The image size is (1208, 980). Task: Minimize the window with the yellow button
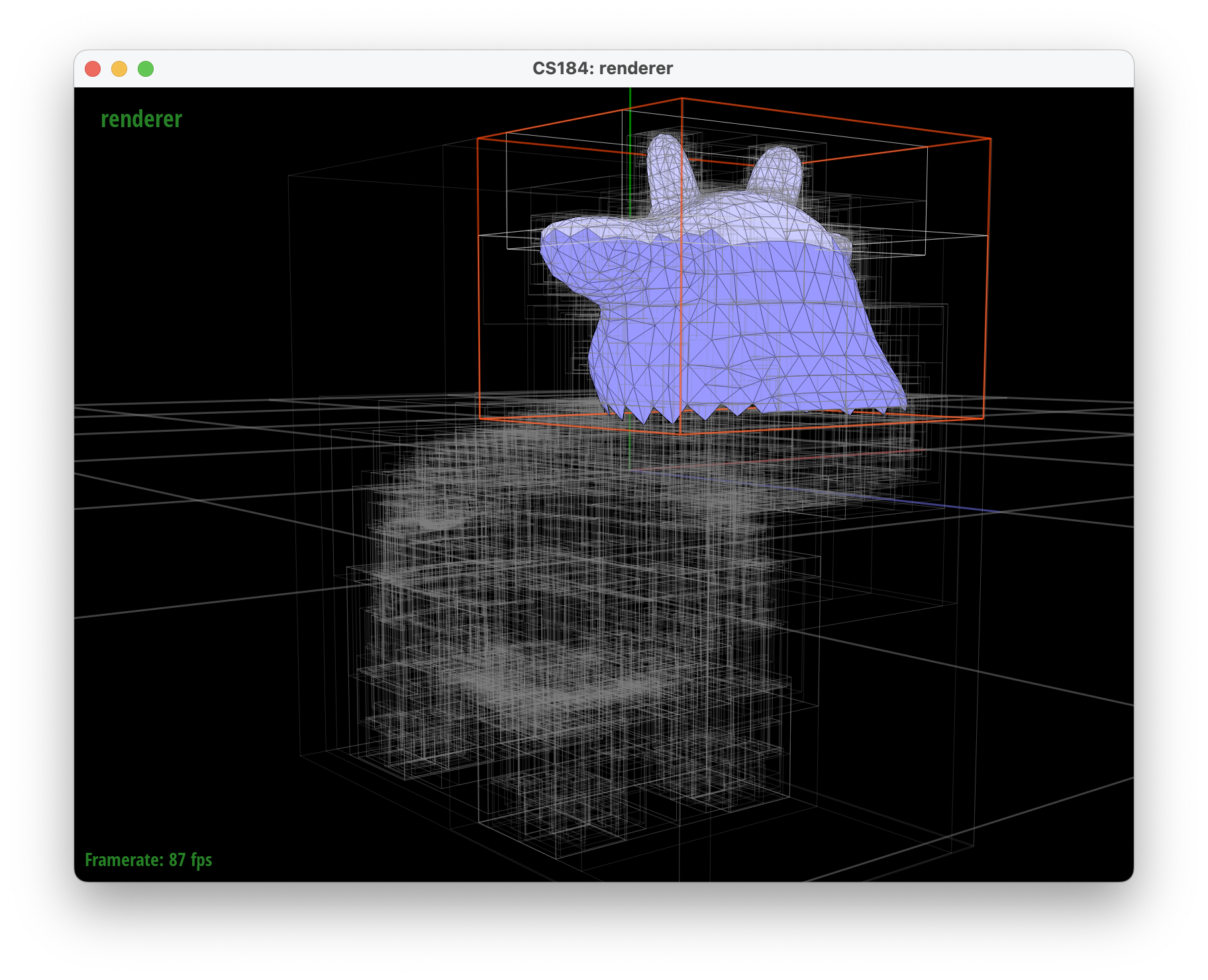[x=119, y=69]
